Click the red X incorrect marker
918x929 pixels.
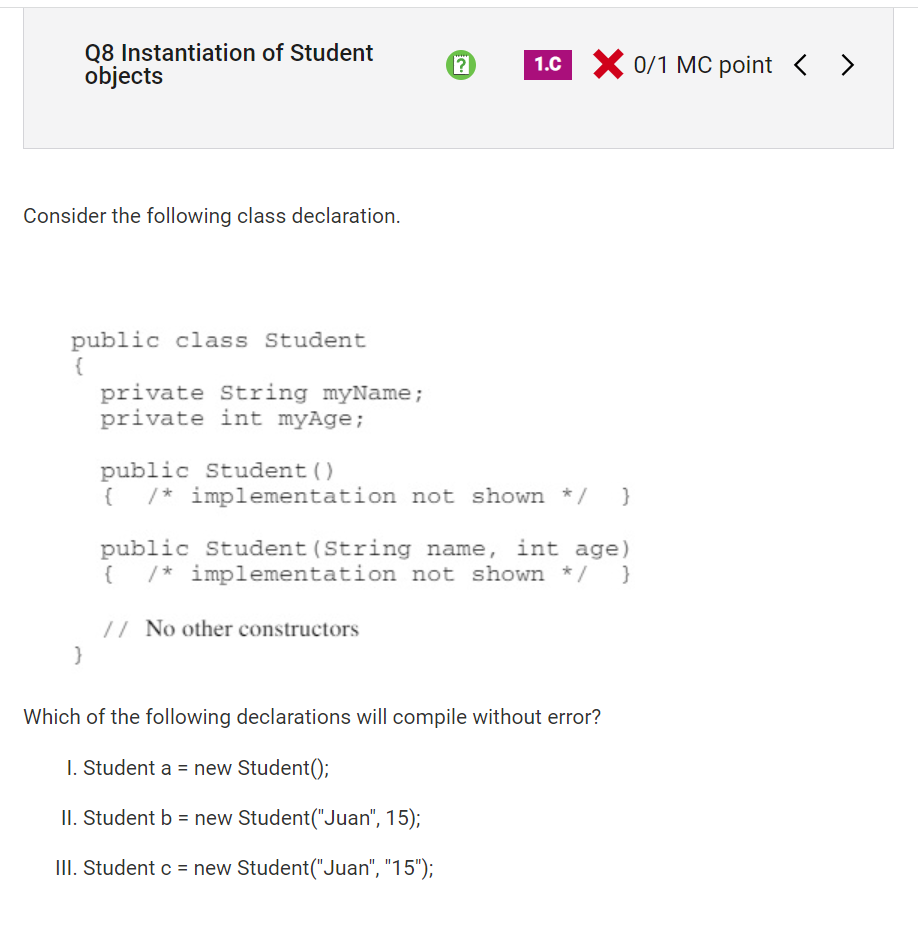pyautogui.click(x=608, y=64)
